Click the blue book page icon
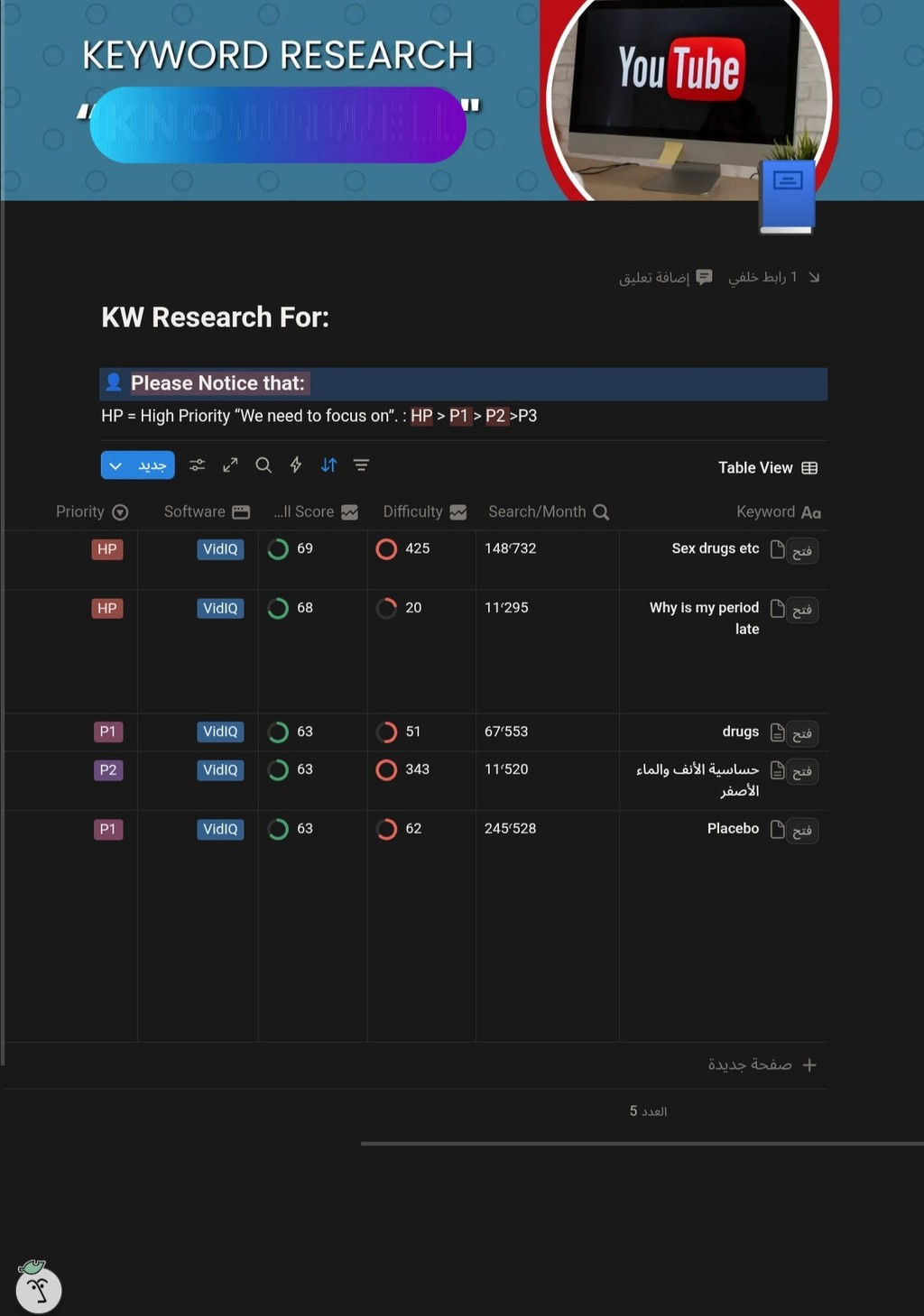This screenshot has width=924, height=1316. coord(787,197)
